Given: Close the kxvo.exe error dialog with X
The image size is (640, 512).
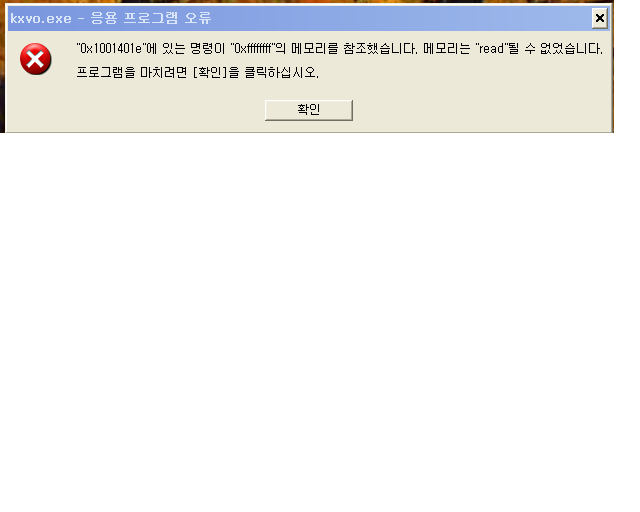Looking at the screenshot, I should point(599,18).
